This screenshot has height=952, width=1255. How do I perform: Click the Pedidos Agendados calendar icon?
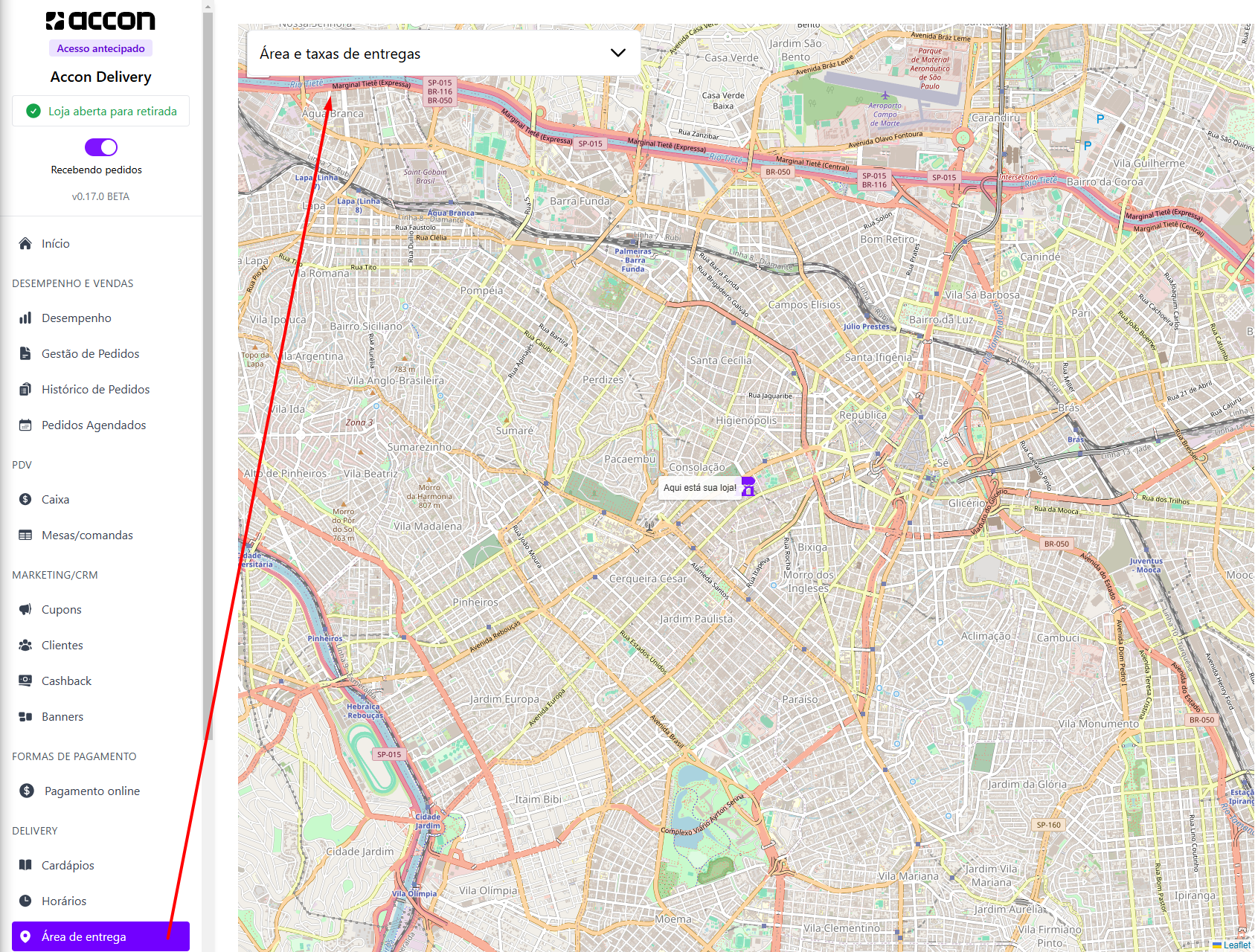[25, 425]
